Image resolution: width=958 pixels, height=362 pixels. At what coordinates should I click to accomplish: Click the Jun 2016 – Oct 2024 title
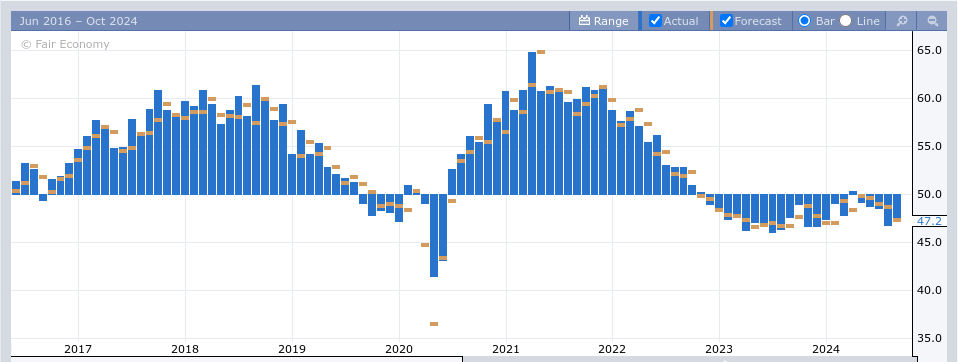[78, 21]
